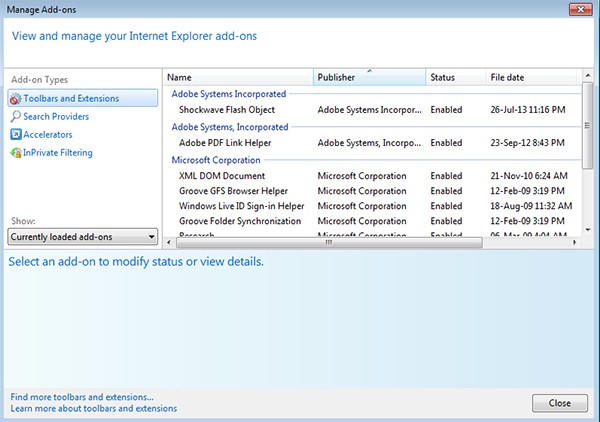Click Enabled status of Shockwave Flash Object
This screenshot has width=600, height=422.
(x=446, y=110)
